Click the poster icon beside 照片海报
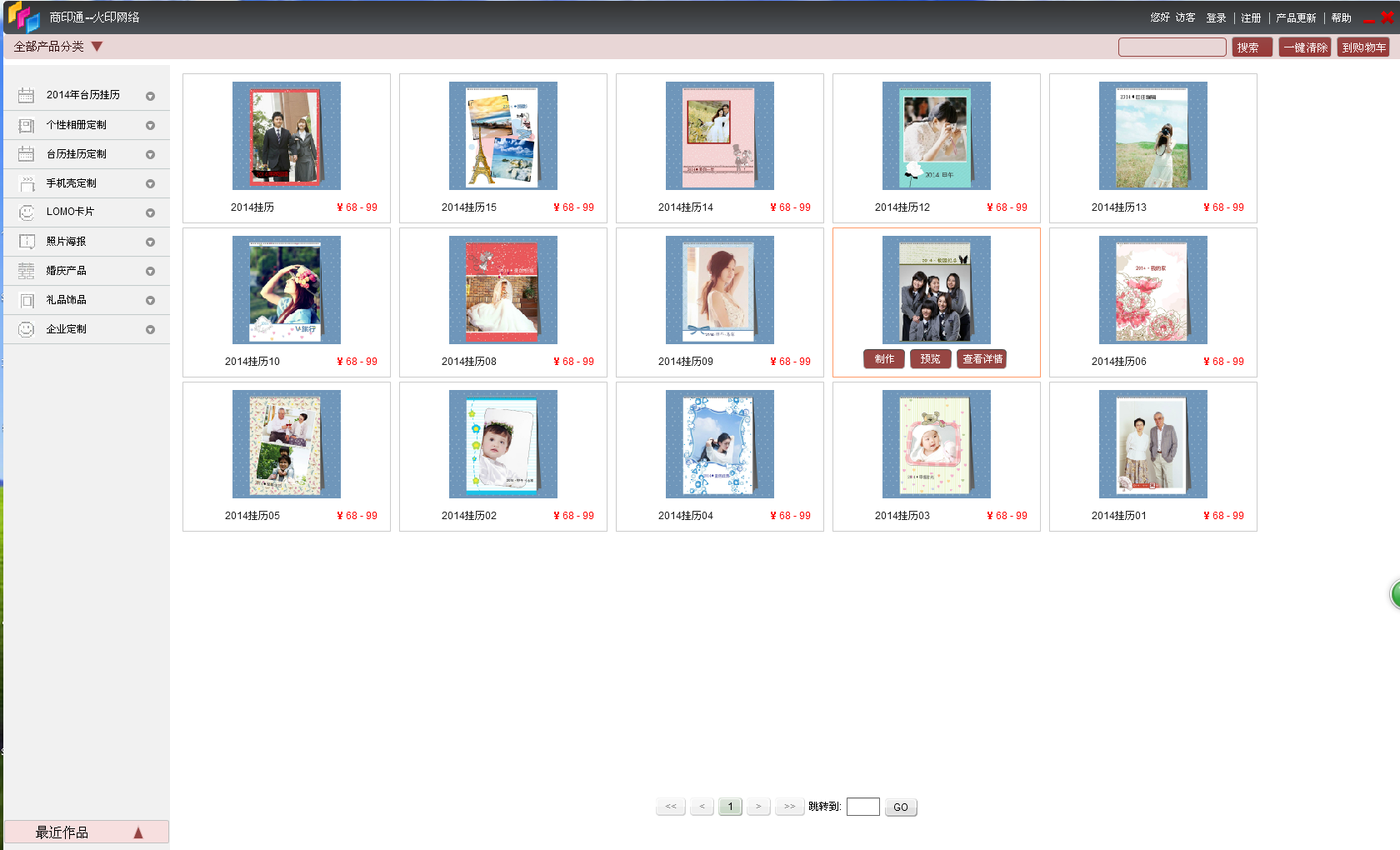This screenshot has height=850, width=1400. tap(27, 242)
